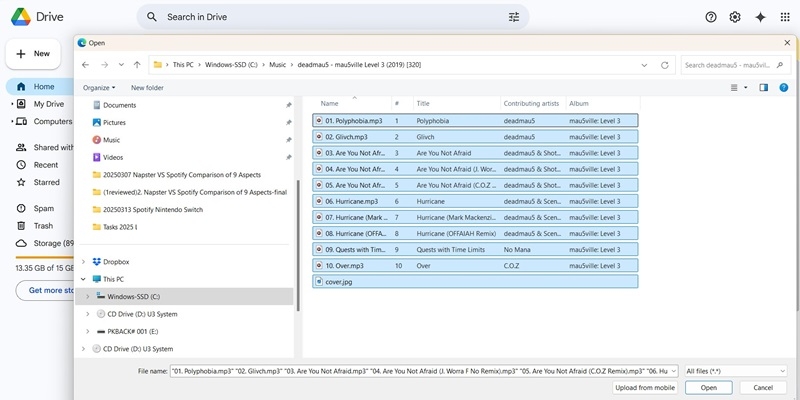Expand PKBACK# 001 (E:) node
800x400 pixels.
(88, 331)
